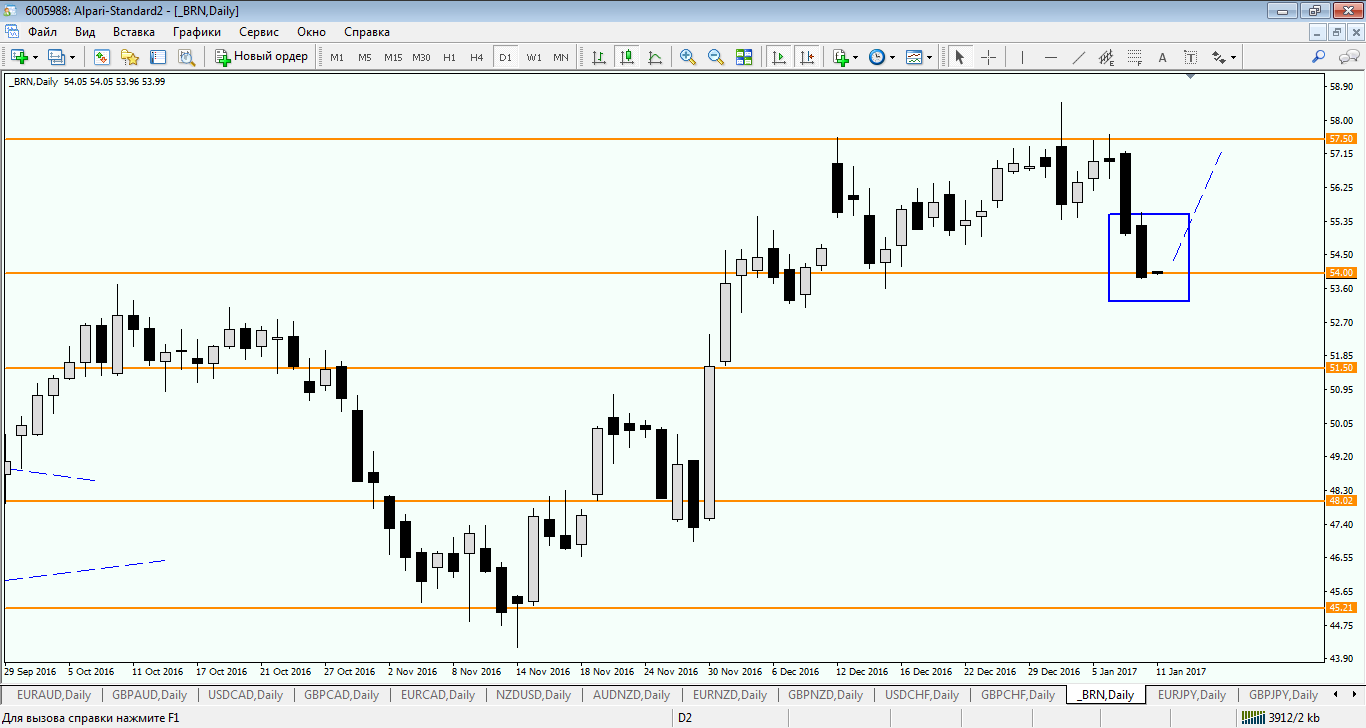Screen dimensions: 1366x728
Task: Expand the Templates dropdown arrow
Action: [x=929, y=57]
